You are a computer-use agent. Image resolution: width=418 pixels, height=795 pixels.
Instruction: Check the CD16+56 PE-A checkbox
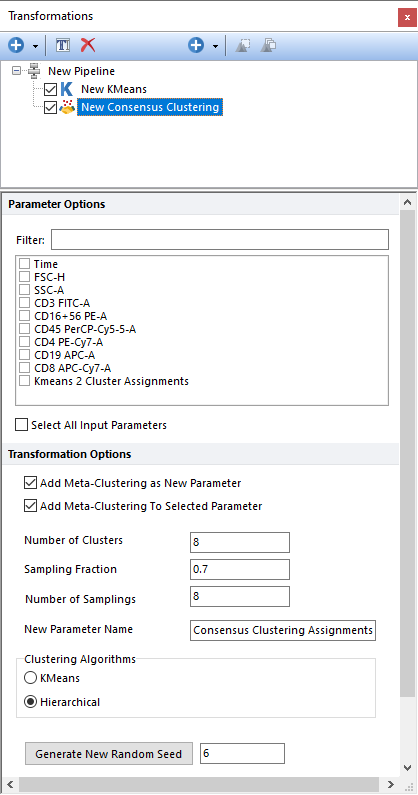pos(25,316)
